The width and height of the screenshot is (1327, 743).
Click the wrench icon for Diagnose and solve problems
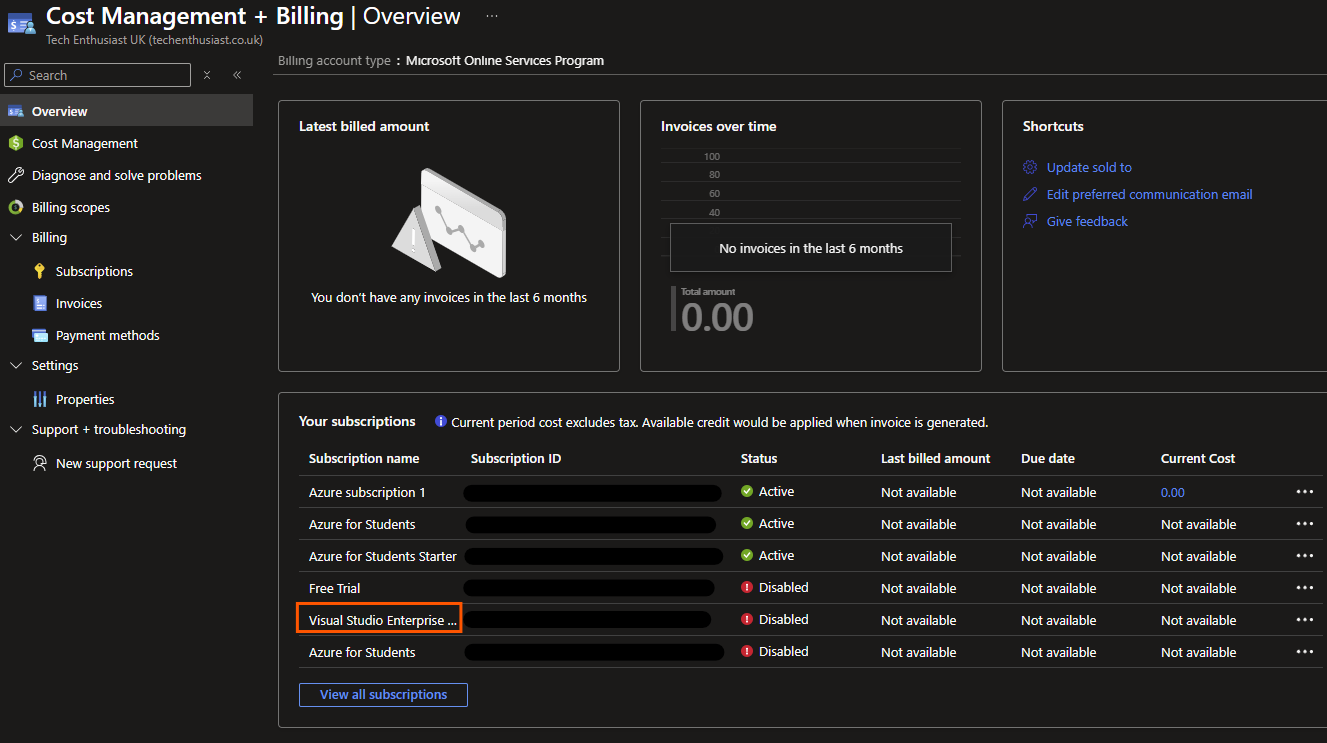point(15,175)
